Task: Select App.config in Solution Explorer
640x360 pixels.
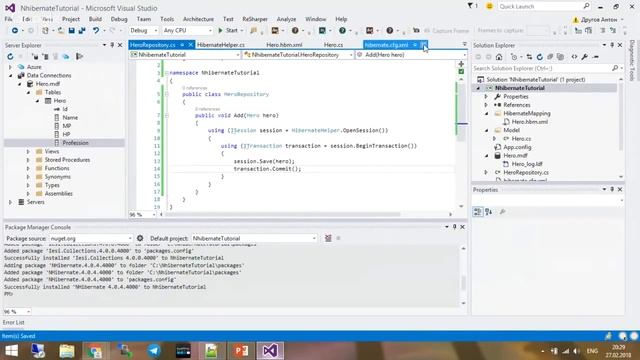Action: click(x=517, y=147)
